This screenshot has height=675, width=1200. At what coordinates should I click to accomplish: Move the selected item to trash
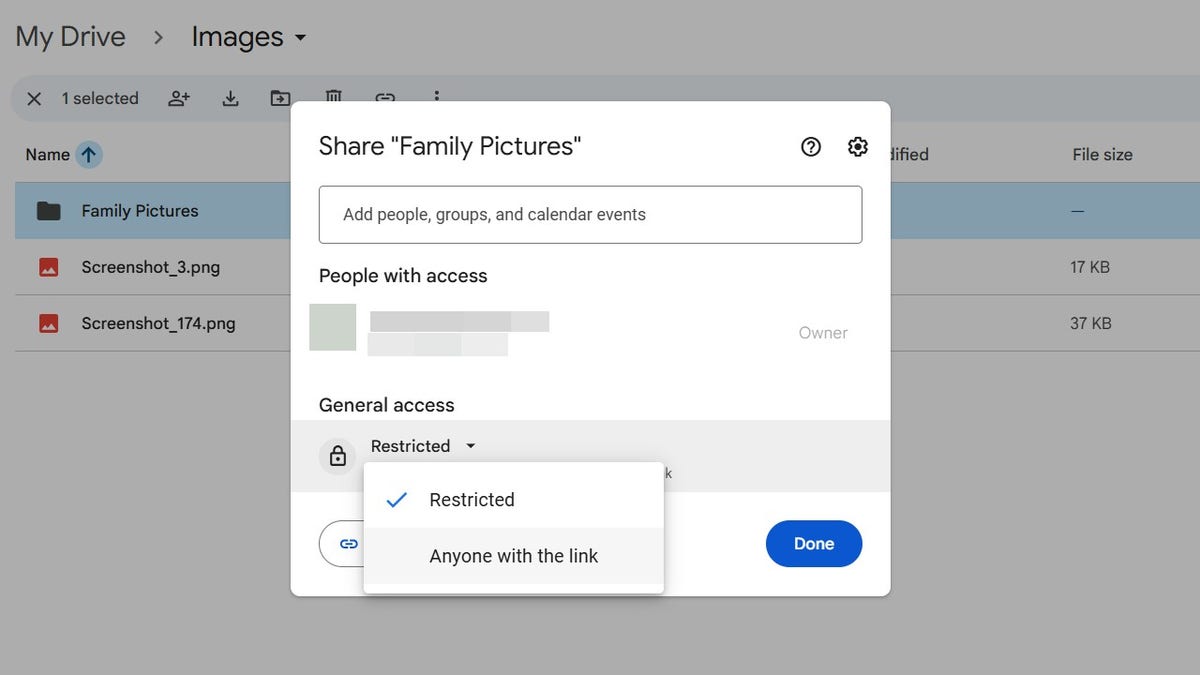point(333,98)
